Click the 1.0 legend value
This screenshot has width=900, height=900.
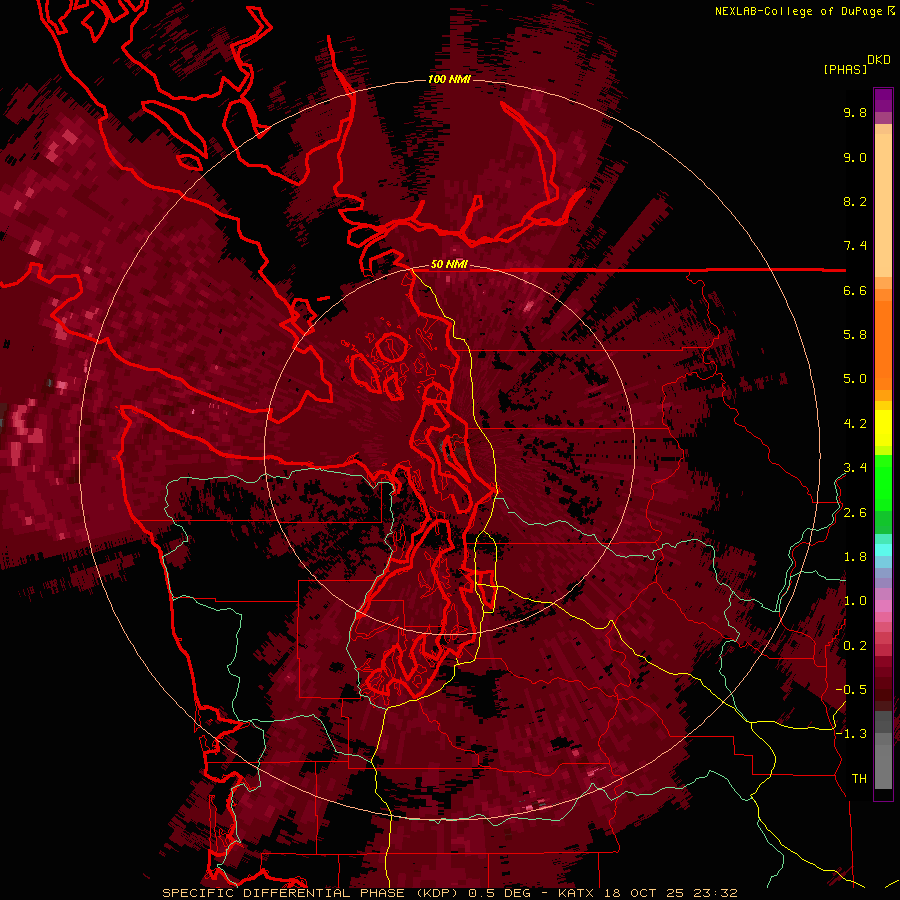pos(855,601)
